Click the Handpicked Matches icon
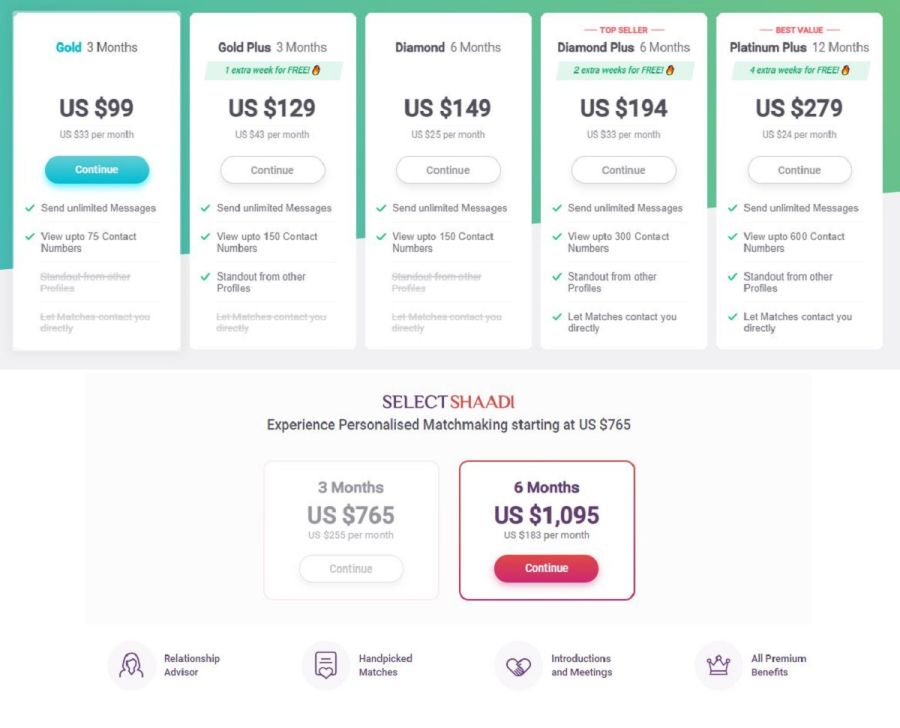The height and width of the screenshot is (728, 900). tap(325, 665)
